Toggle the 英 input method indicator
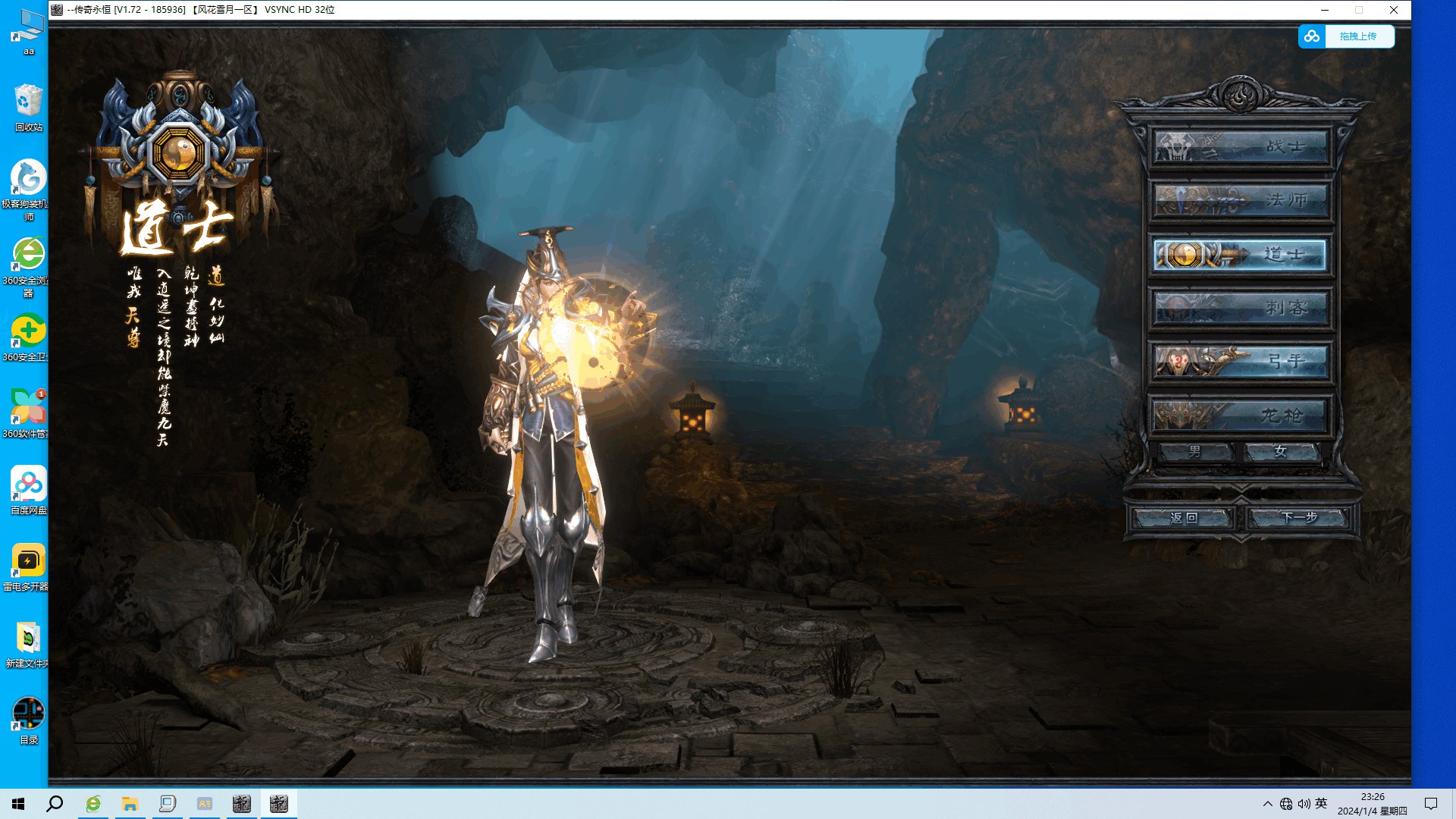Image resolution: width=1456 pixels, height=819 pixels. (x=1322, y=804)
